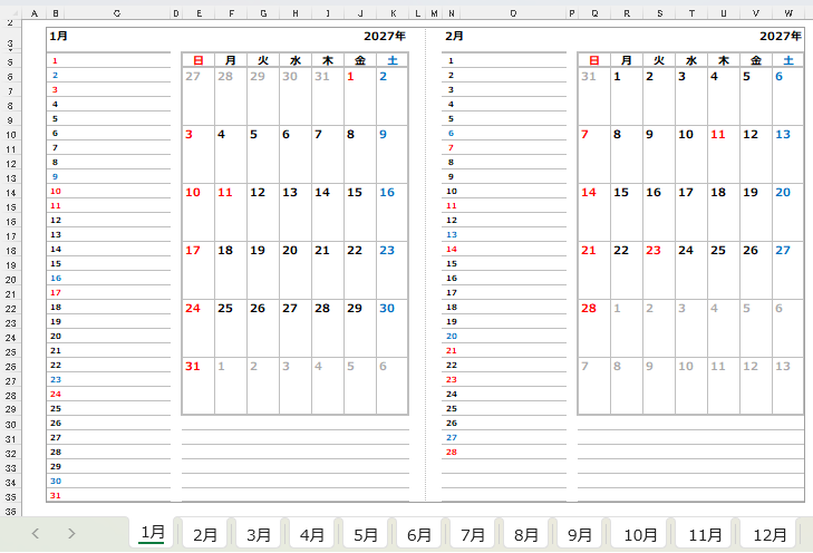Screen dimensions: 813x553
Task: Open the 9月 sheet tab
Action: point(579,534)
